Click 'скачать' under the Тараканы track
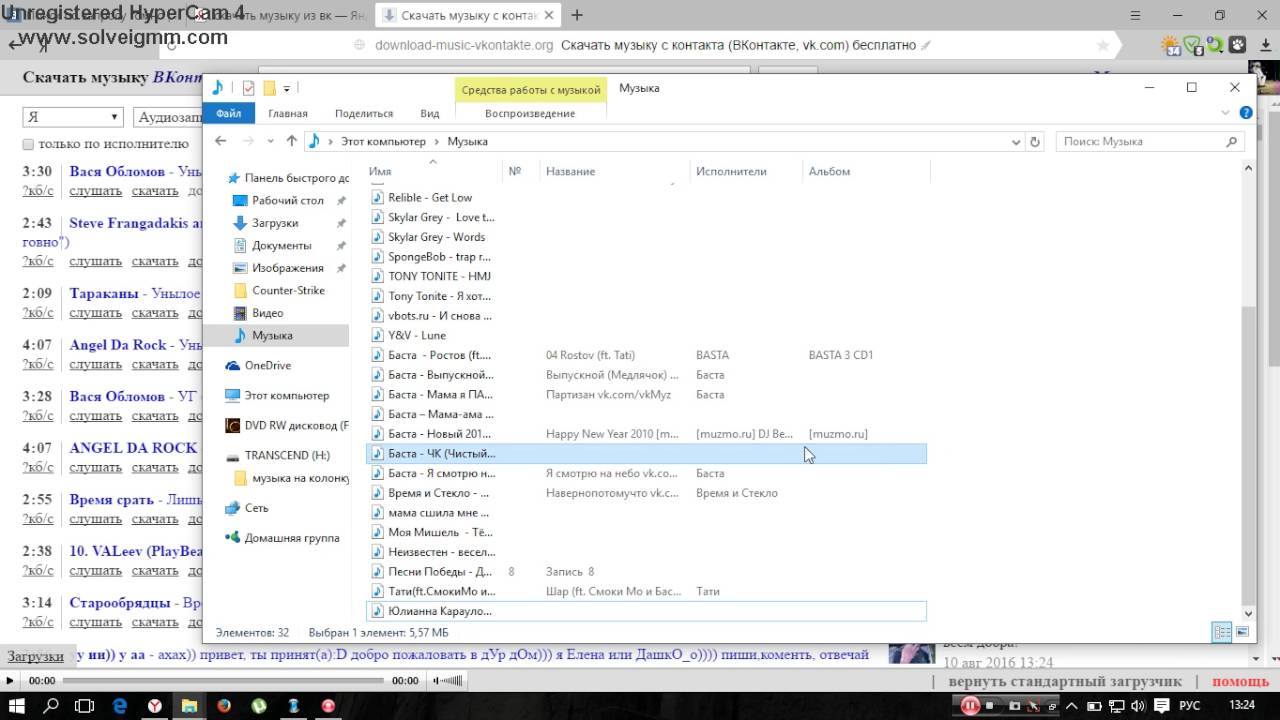This screenshot has height=720, width=1280. pyautogui.click(x=155, y=313)
